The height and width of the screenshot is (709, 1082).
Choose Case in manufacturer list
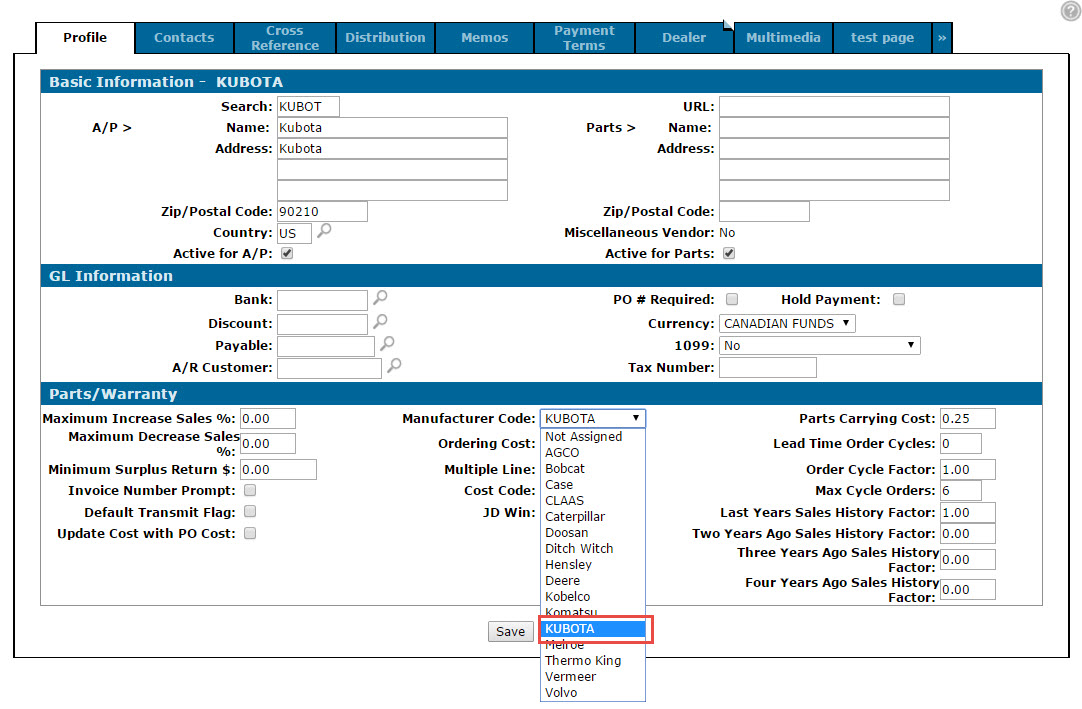click(x=593, y=485)
